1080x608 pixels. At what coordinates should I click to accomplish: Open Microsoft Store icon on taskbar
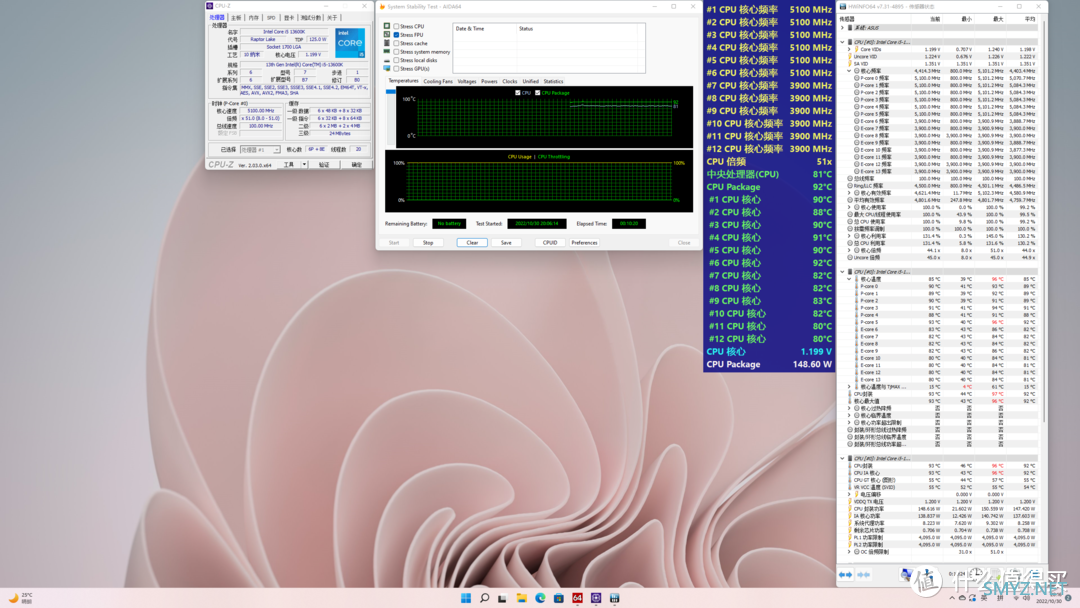559,598
